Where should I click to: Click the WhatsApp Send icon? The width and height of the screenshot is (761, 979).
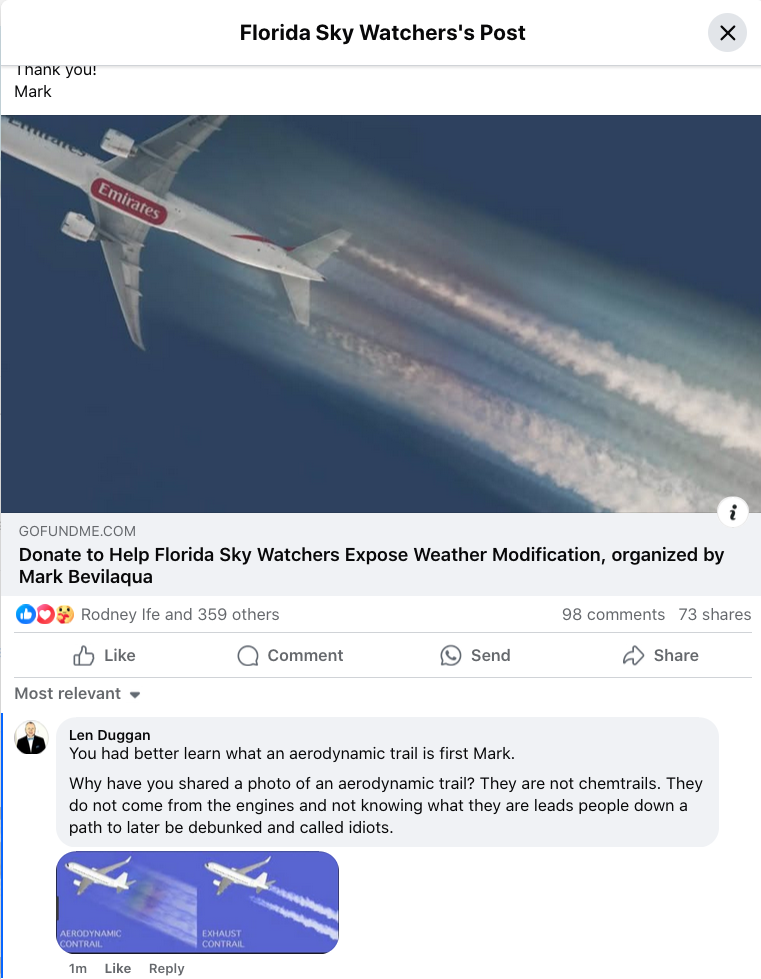coord(450,656)
